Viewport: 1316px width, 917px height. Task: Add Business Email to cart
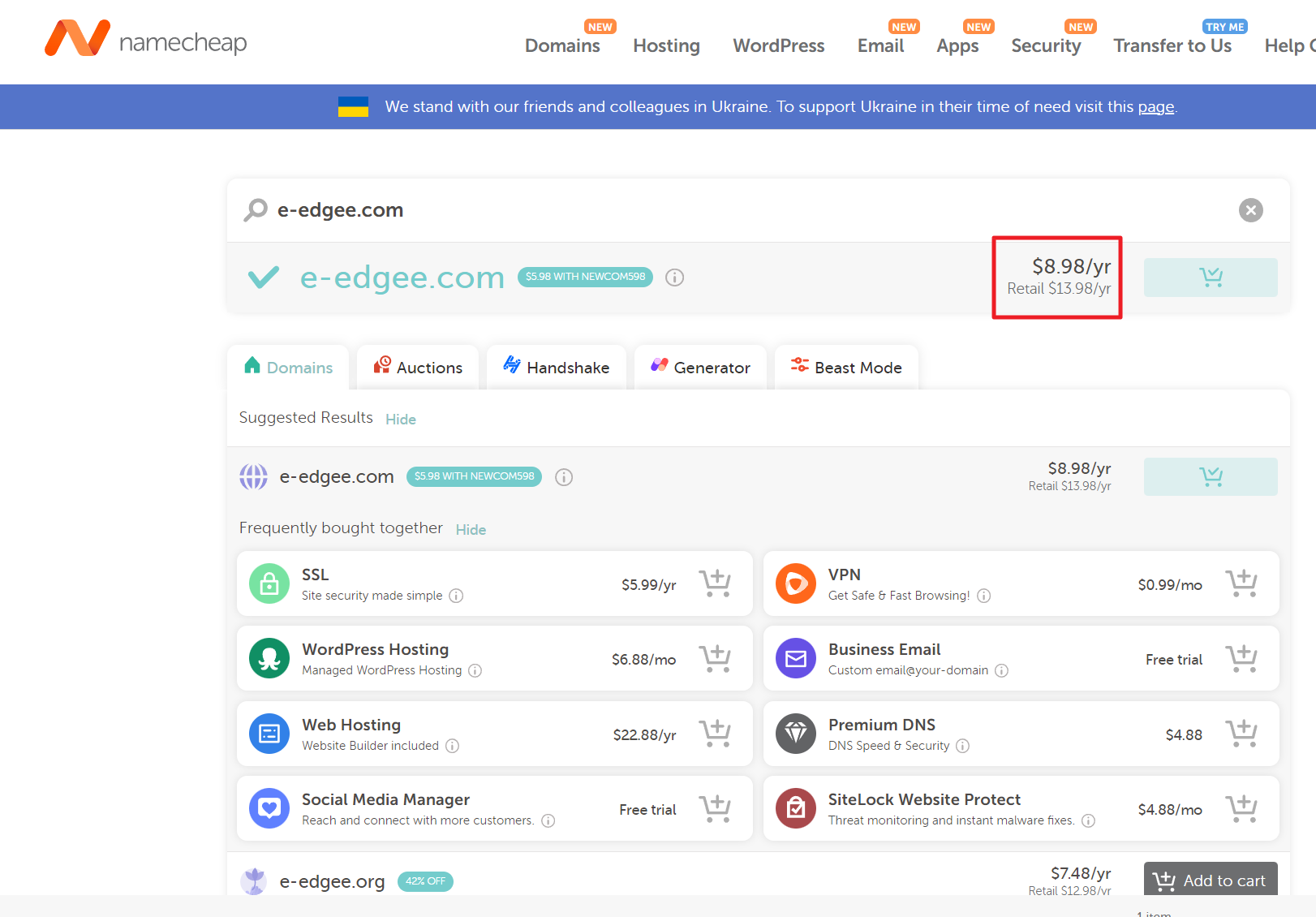pyautogui.click(x=1241, y=658)
